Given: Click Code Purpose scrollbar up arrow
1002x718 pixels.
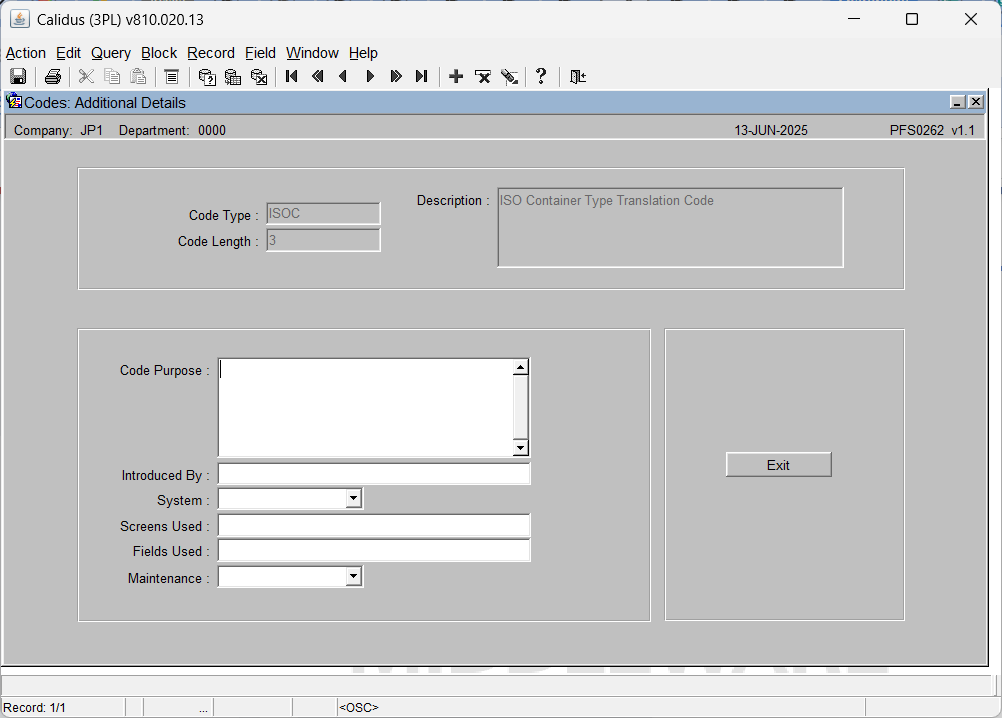Looking at the screenshot, I should [521, 367].
